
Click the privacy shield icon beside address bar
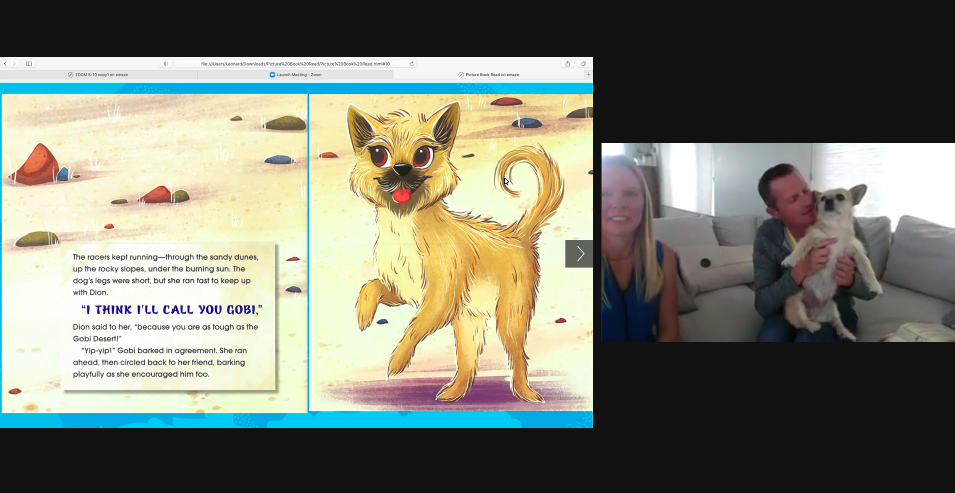tap(166, 63)
